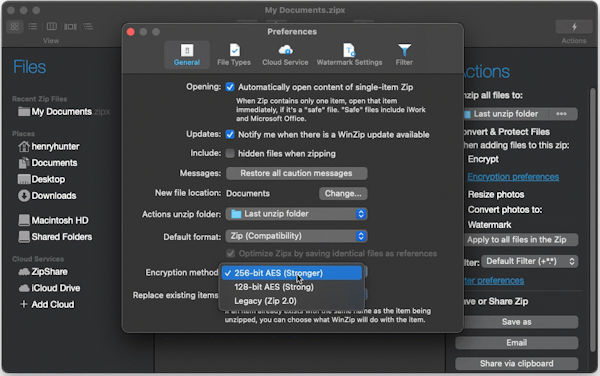
Task: Click the ellipsis button beside Last unzip folder
Action: [x=562, y=114]
